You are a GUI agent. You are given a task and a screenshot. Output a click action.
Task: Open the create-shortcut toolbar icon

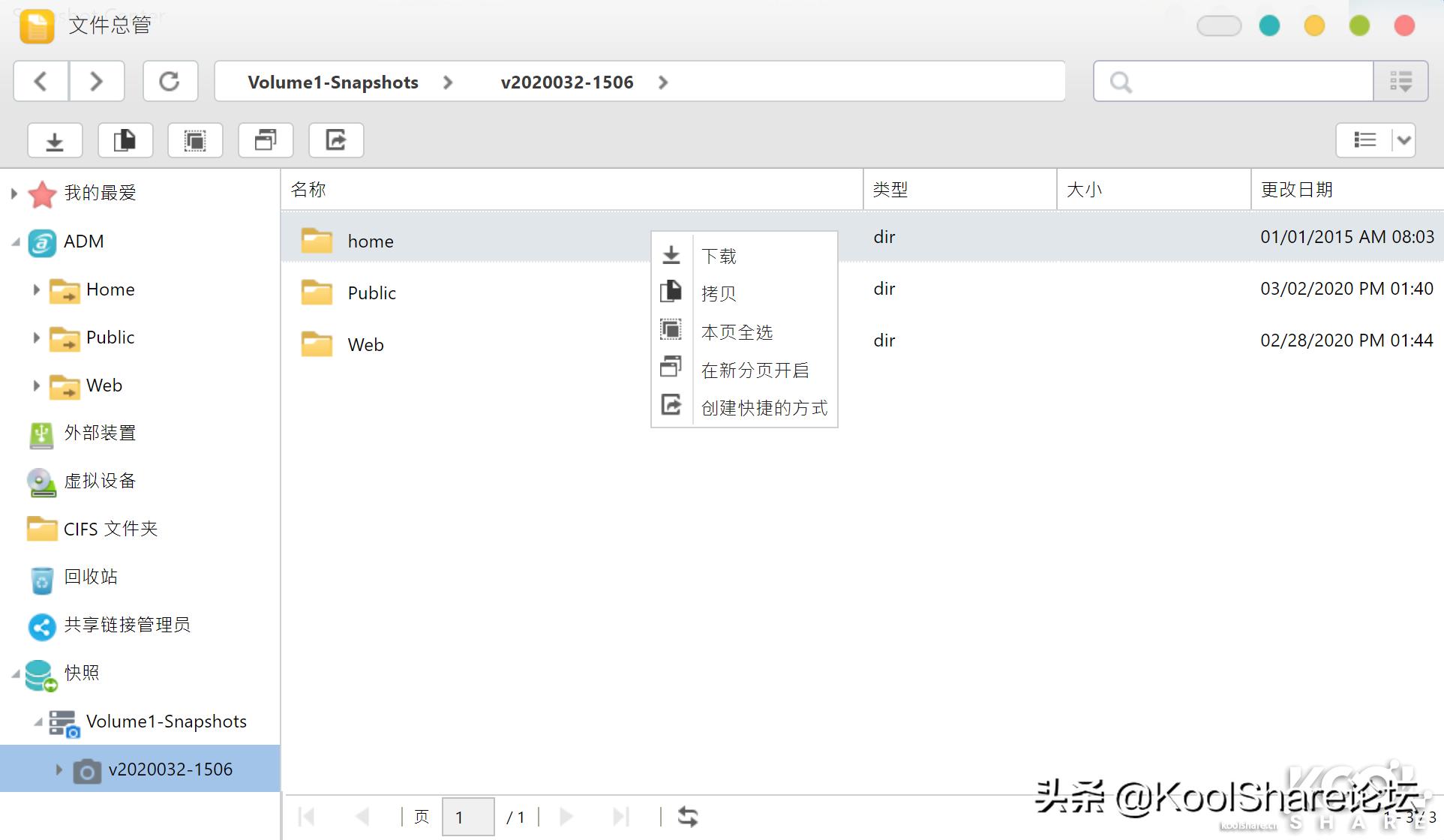335,140
